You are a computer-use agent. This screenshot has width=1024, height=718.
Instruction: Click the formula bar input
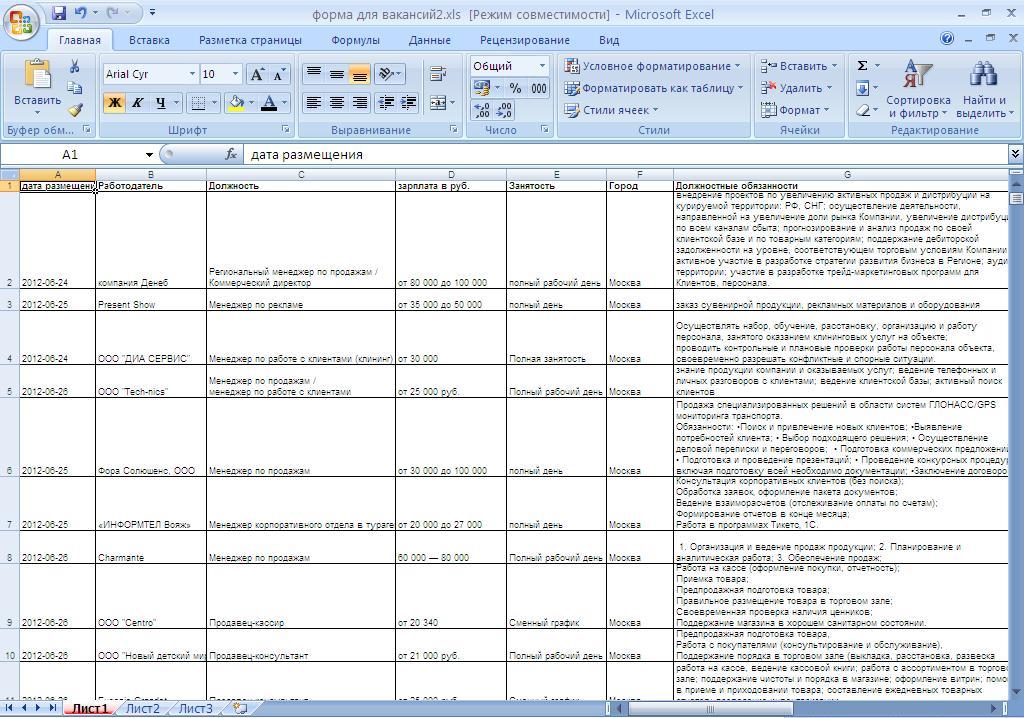626,154
